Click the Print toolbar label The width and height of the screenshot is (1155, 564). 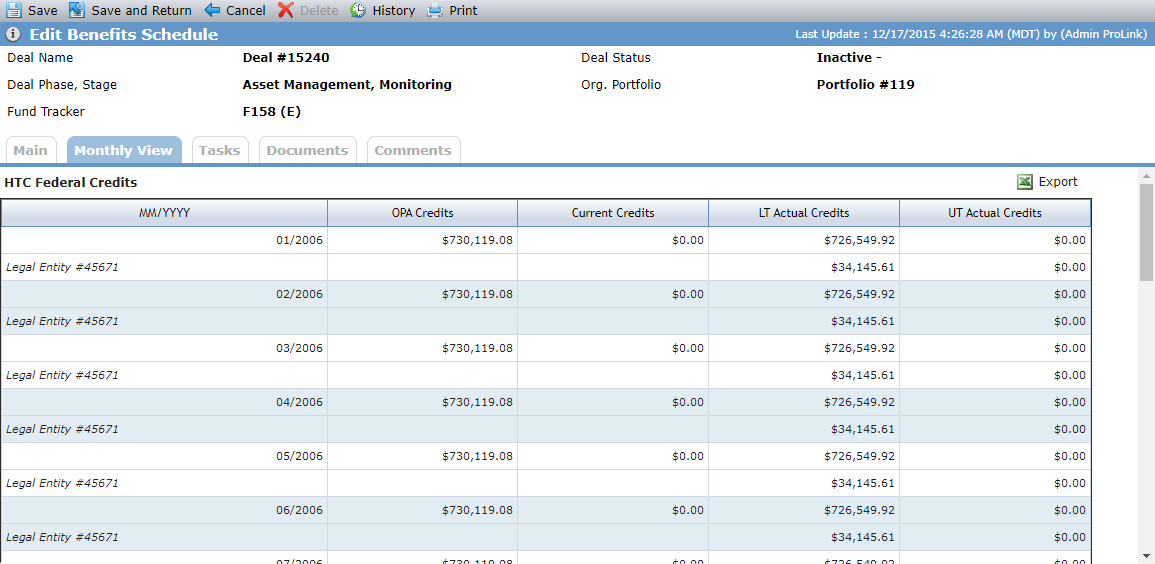pos(463,11)
